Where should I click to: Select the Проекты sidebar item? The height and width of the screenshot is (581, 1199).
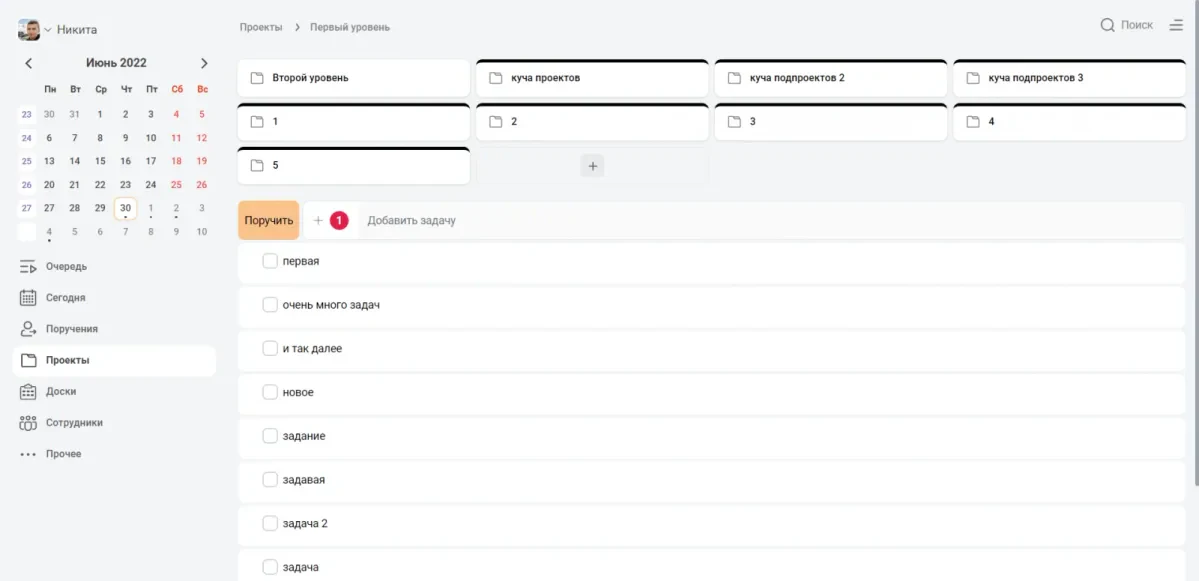click(x=115, y=360)
